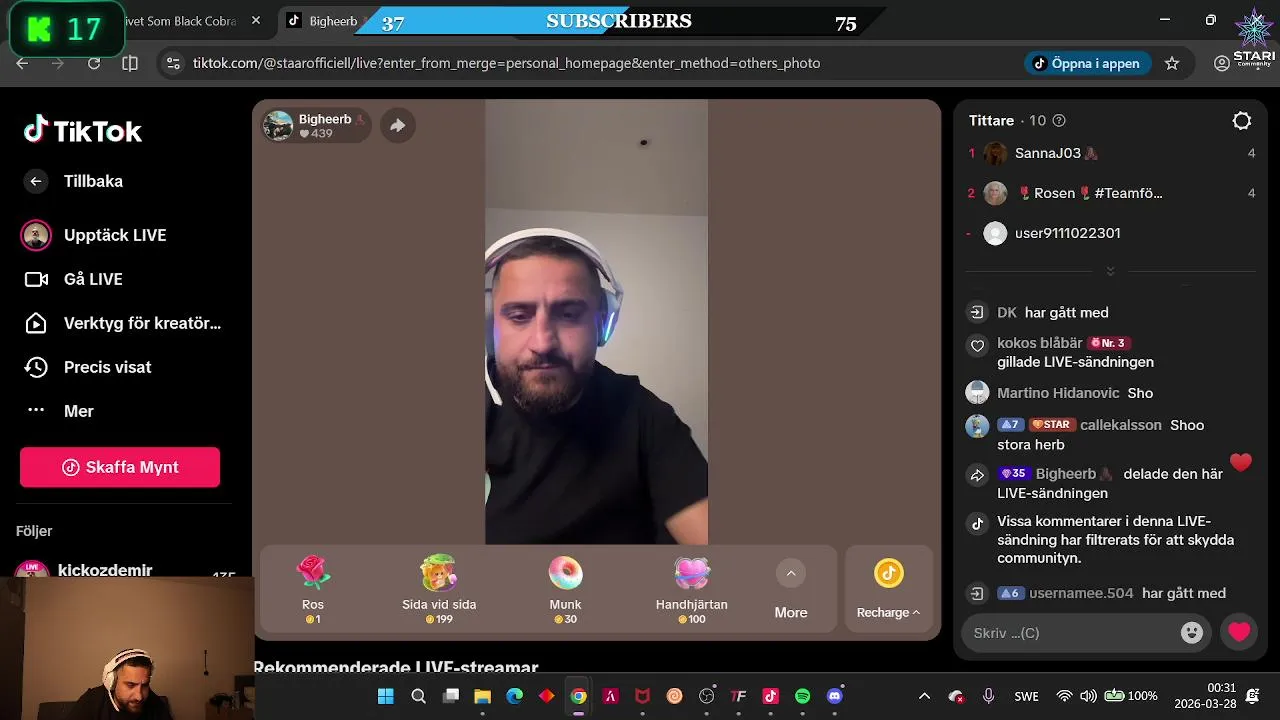The height and width of the screenshot is (720, 1280).
Task: Open TikTok app from taskbar
Action: [770, 696]
